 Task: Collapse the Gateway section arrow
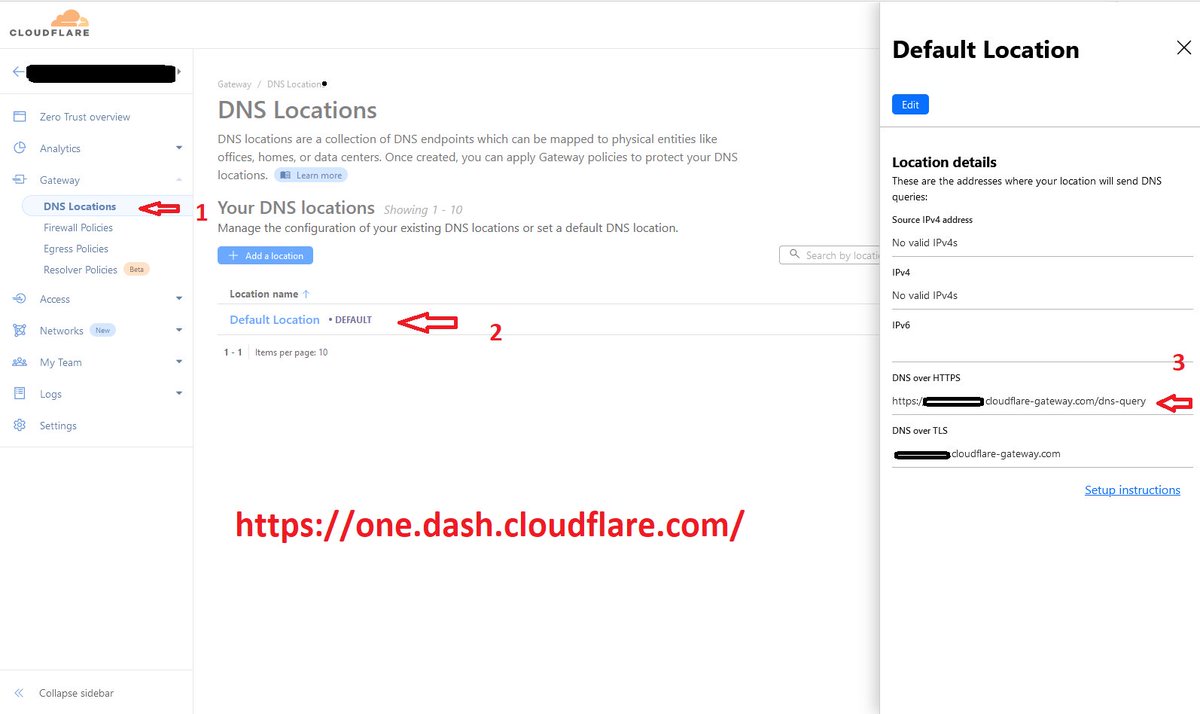tap(179, 180)
